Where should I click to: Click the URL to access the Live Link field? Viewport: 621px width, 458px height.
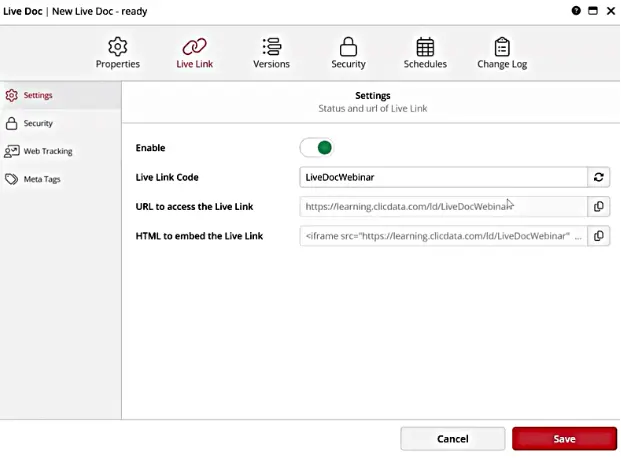tap(443, 206)
